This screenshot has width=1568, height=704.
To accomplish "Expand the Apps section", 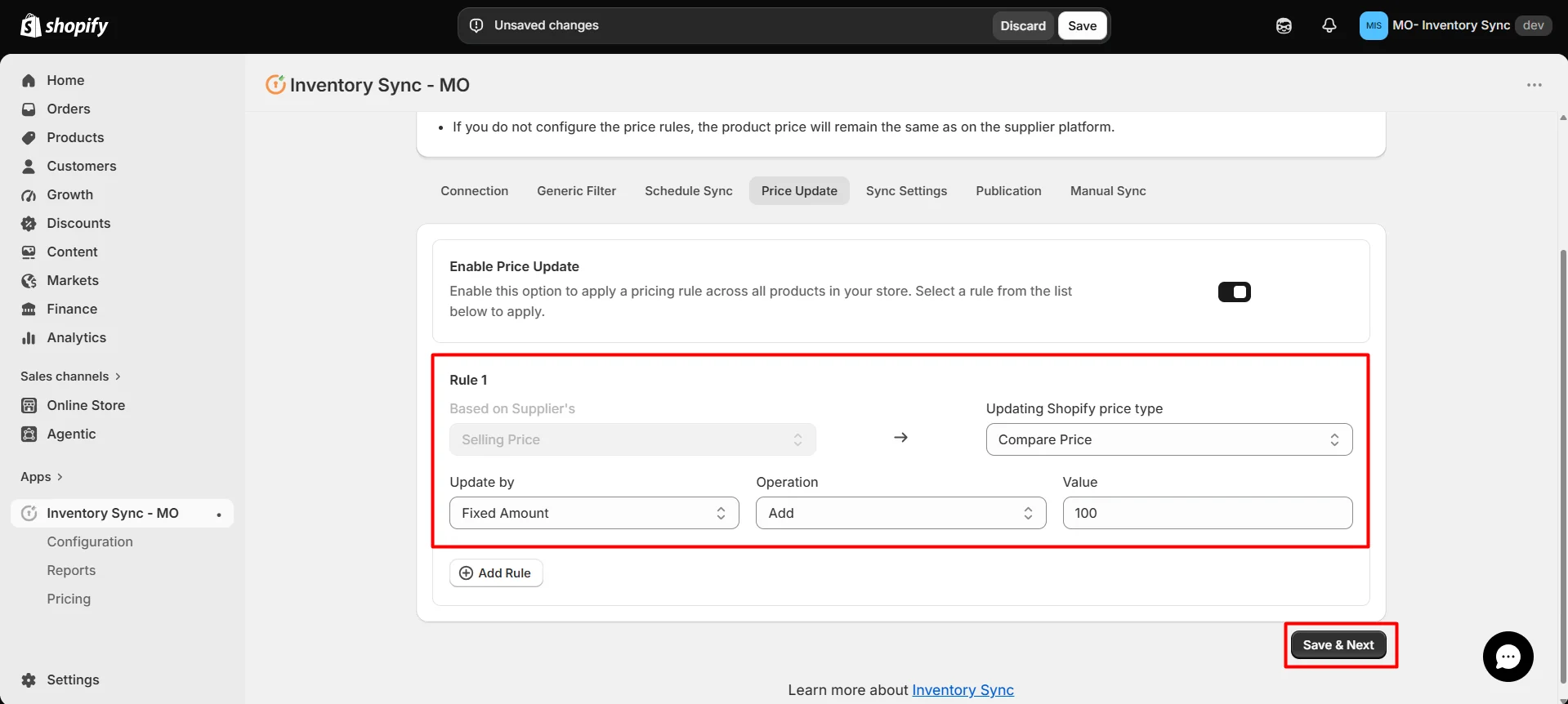I will point(42,476).
